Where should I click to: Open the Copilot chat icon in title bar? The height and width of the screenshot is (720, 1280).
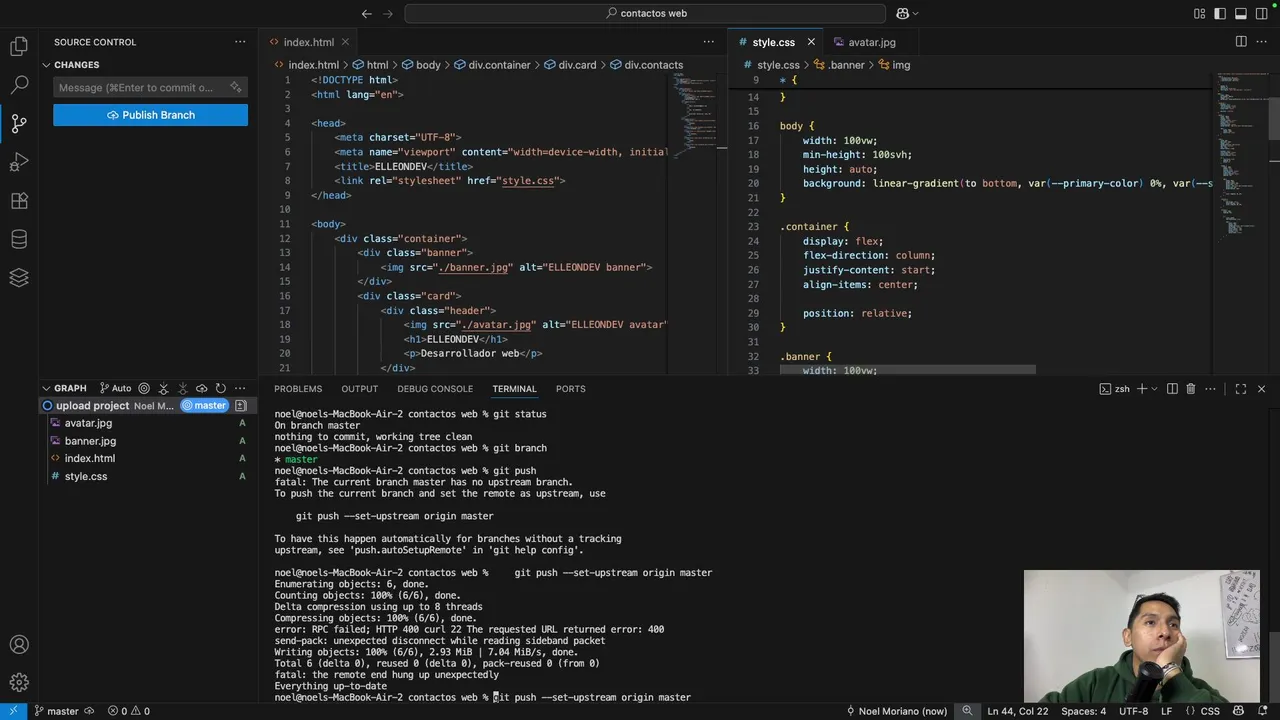pyautogui.click(x=902, y=14)
